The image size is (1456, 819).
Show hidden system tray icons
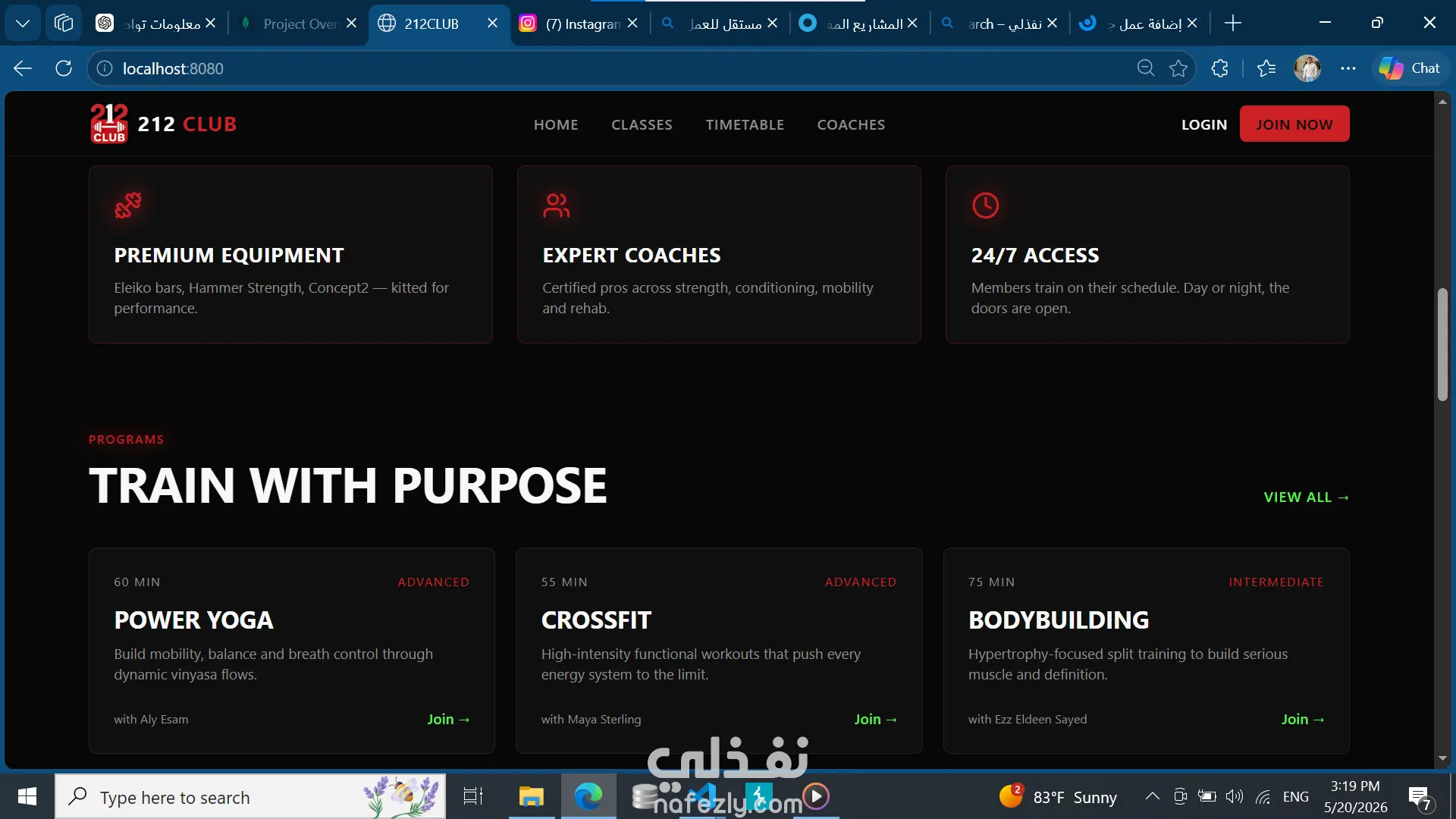pyautogui.click(x=1152, y=796)
